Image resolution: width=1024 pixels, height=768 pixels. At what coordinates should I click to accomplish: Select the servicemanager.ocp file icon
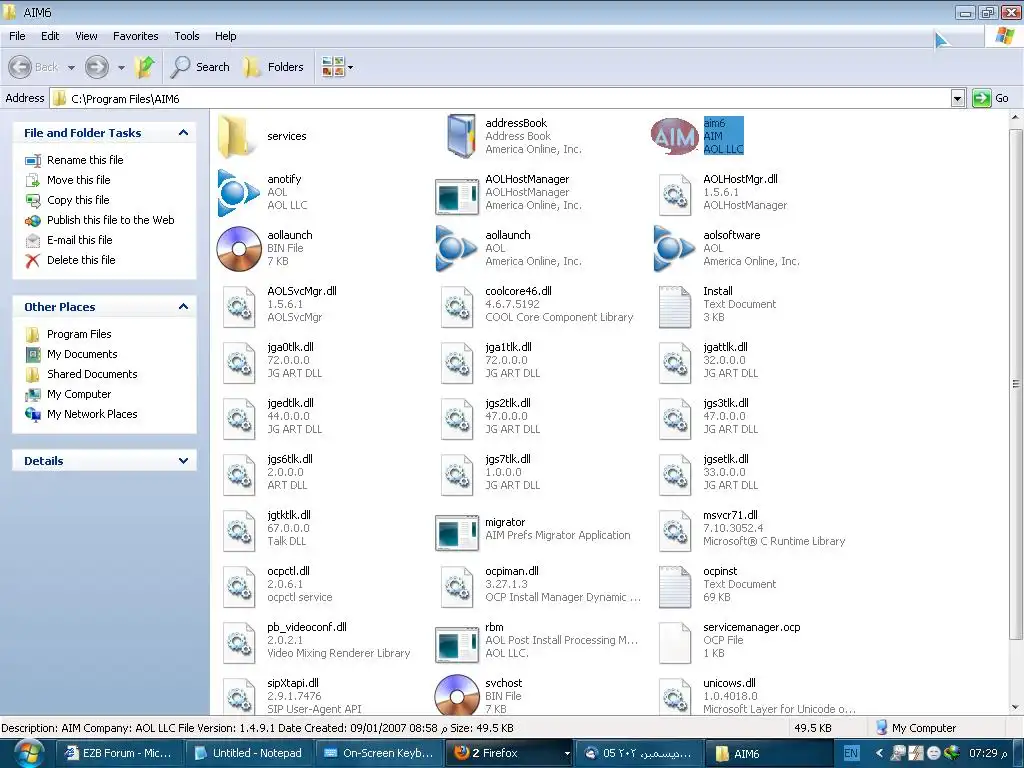675,643
